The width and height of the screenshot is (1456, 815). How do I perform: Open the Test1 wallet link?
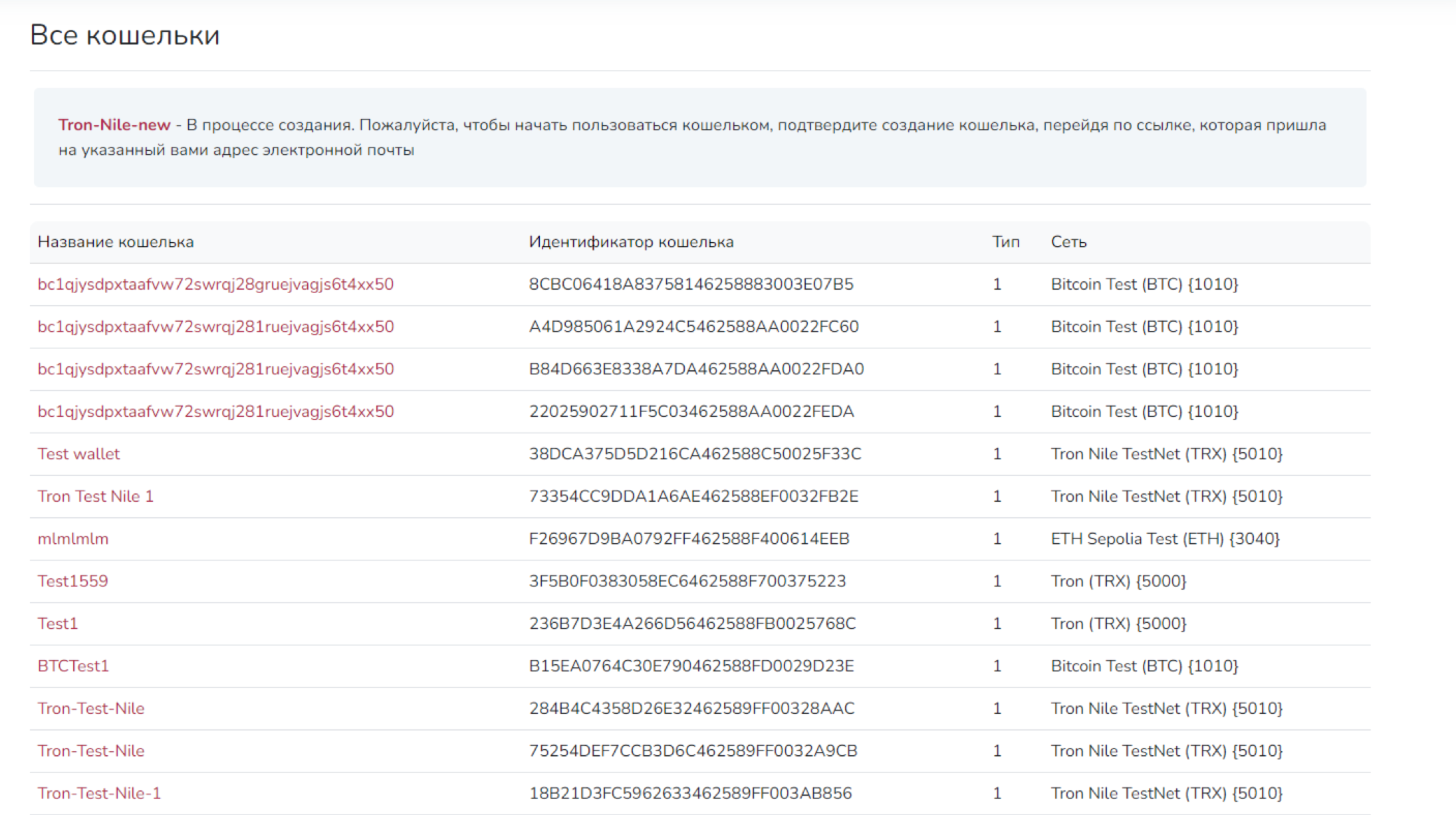coord(57,624)
